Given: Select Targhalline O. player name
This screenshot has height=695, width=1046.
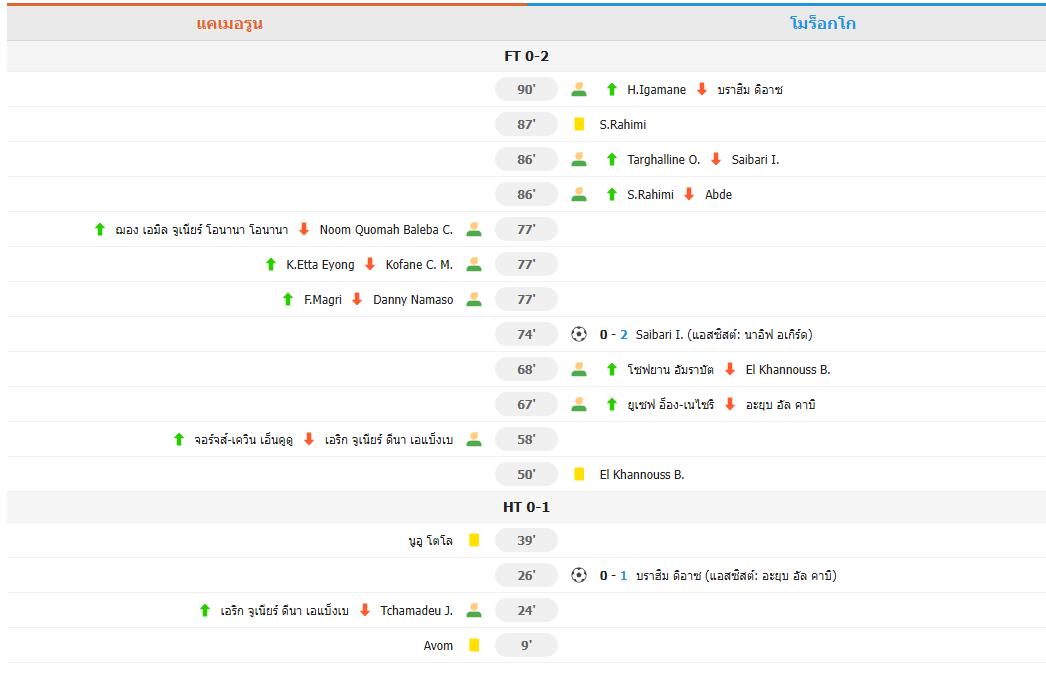Looking at the screenshot, I should [663, 159].
